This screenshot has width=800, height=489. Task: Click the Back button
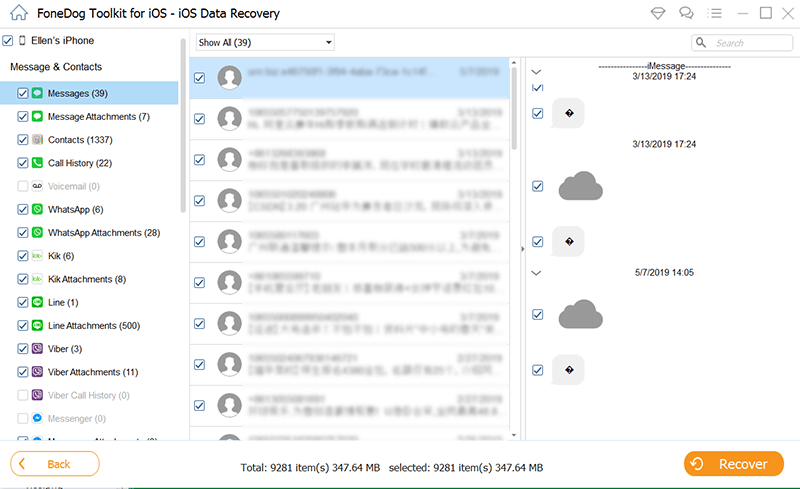[55, 464]
